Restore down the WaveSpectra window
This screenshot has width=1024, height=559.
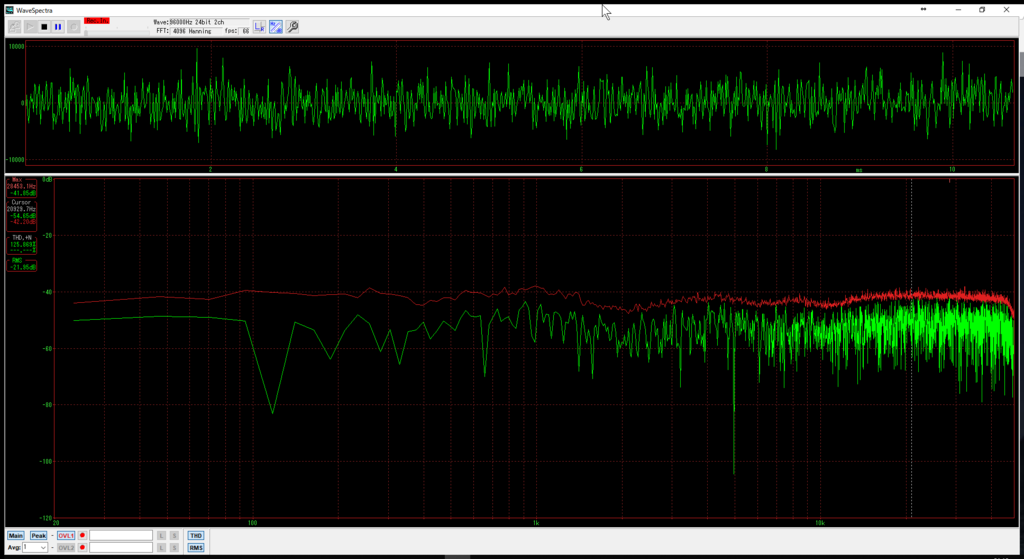point(982,10)
